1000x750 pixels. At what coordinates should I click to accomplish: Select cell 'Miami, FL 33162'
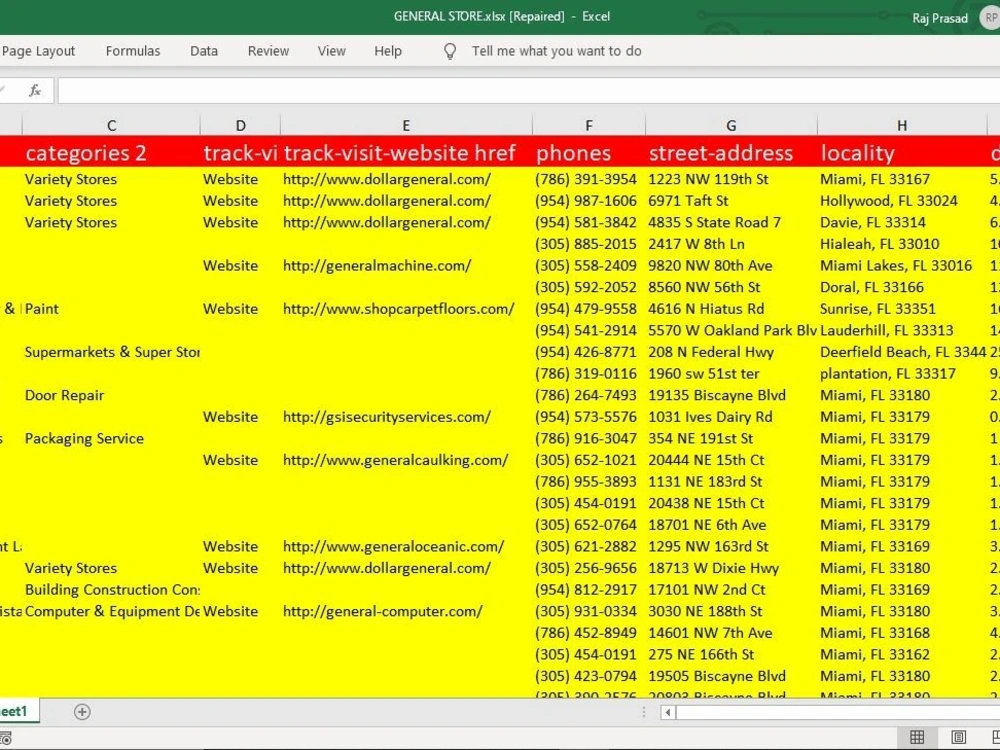tap(902, 655)
